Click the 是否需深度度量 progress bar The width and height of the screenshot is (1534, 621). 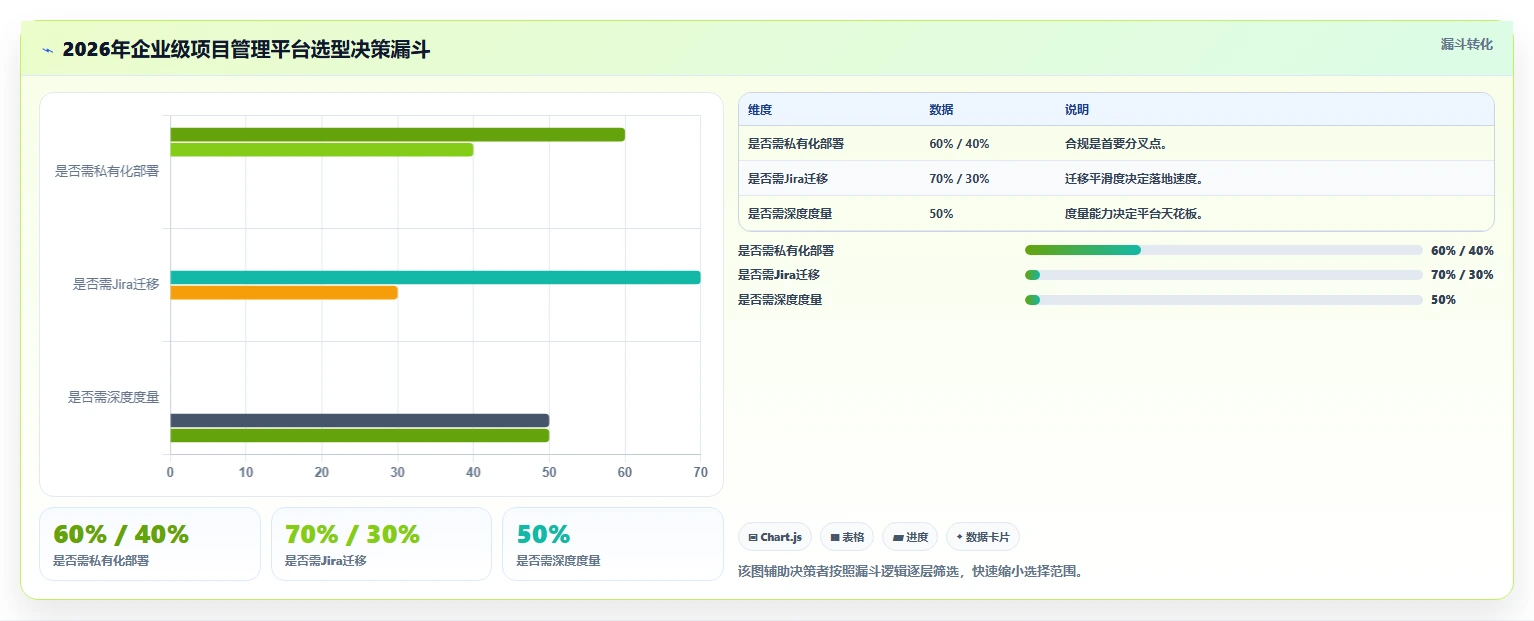(1223, 300)
